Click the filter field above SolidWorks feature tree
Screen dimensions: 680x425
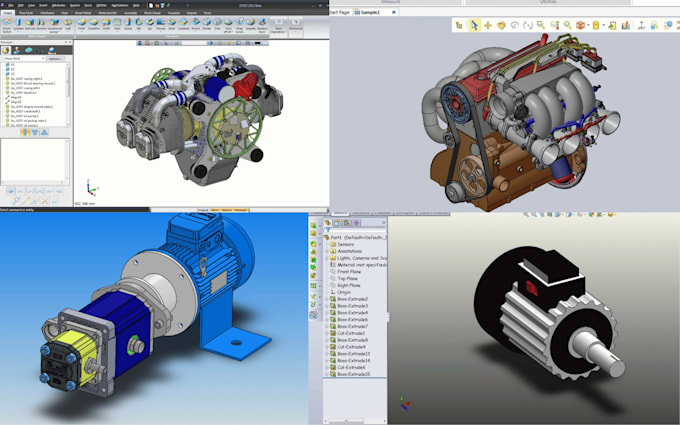[x=355, y=230]
